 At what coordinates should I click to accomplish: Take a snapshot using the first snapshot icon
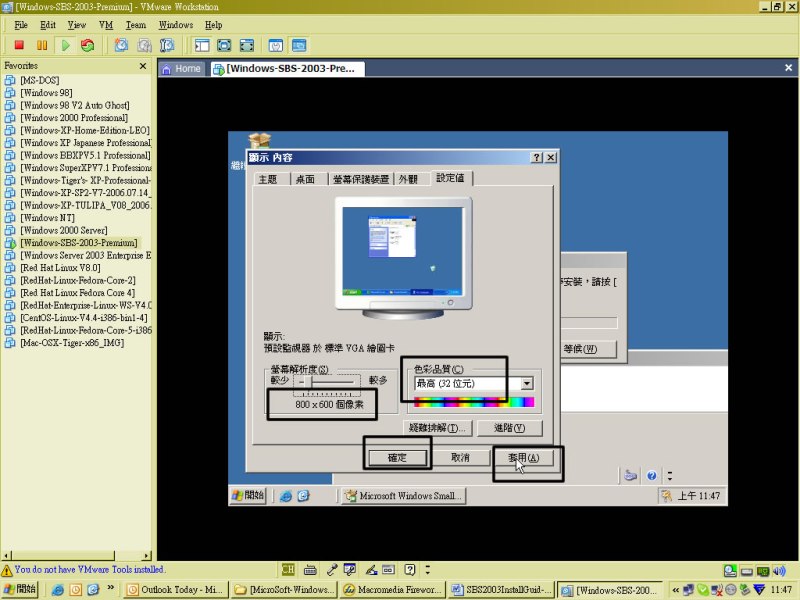tap(121, 45)
